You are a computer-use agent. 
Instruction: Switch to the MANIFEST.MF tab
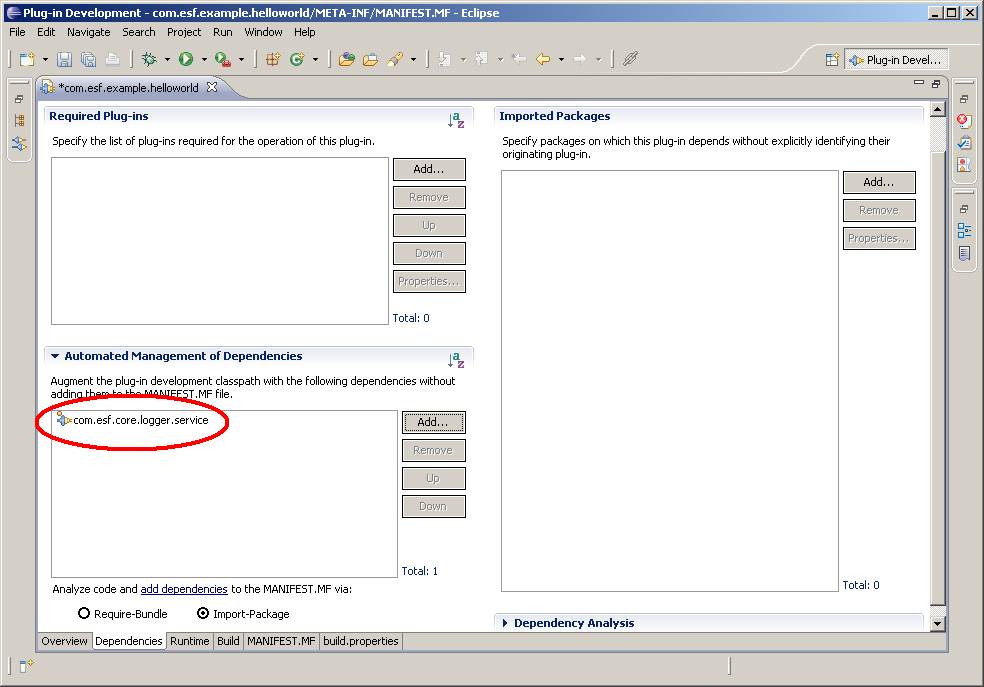281,641
